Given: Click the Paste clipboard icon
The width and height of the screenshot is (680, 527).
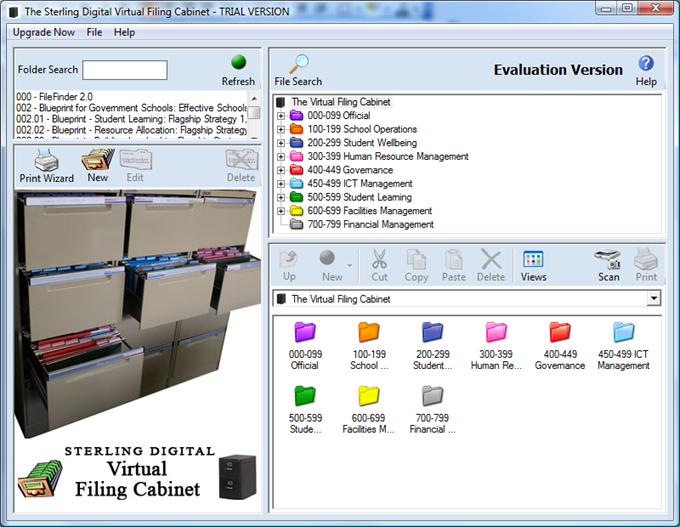Looking at the screenshot, I should coord(454,259).
